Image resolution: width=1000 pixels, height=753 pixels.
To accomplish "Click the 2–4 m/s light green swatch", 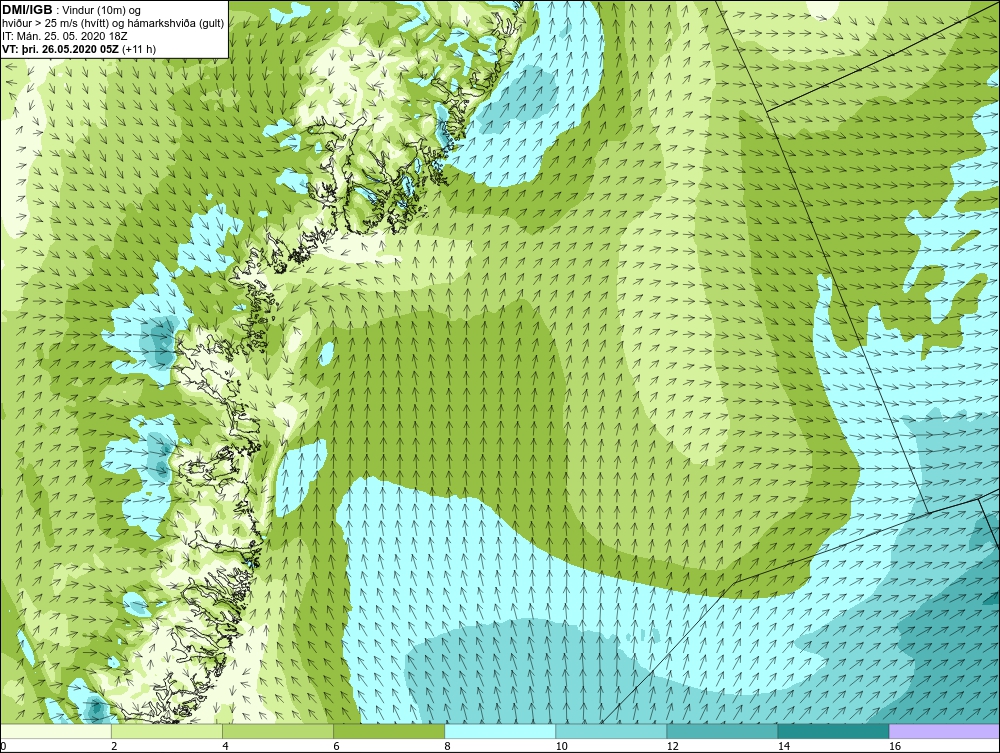I will pyautogui.click(x=167, y=731).
